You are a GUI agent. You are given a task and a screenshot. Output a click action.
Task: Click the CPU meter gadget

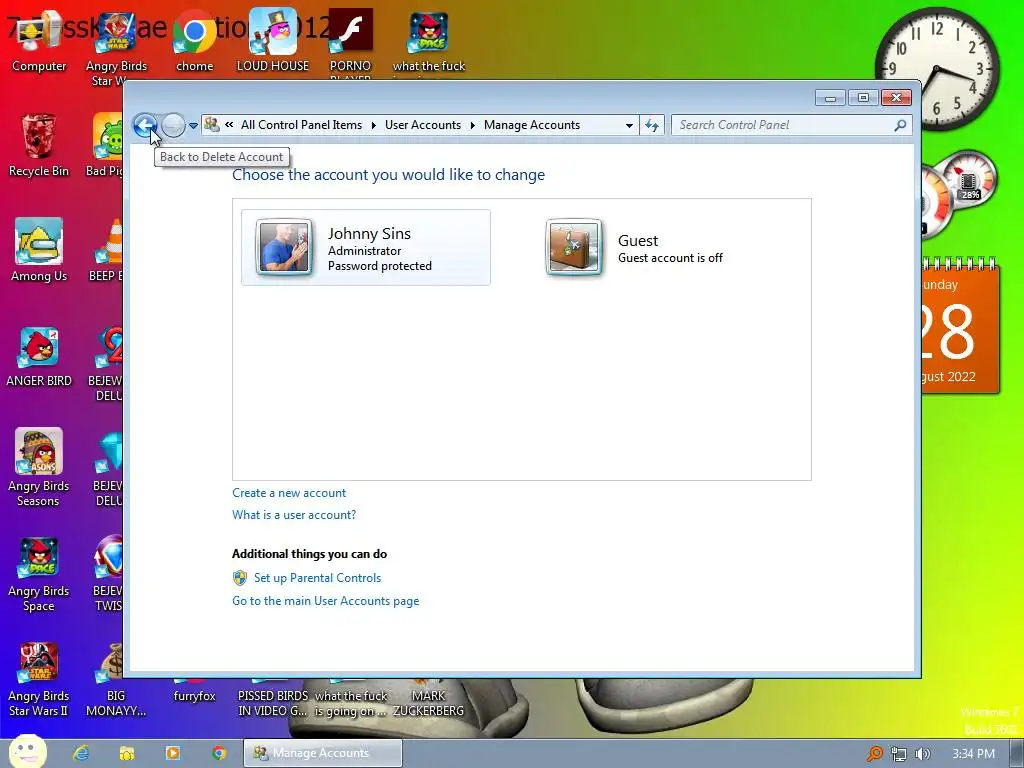[x=960, y=196]
